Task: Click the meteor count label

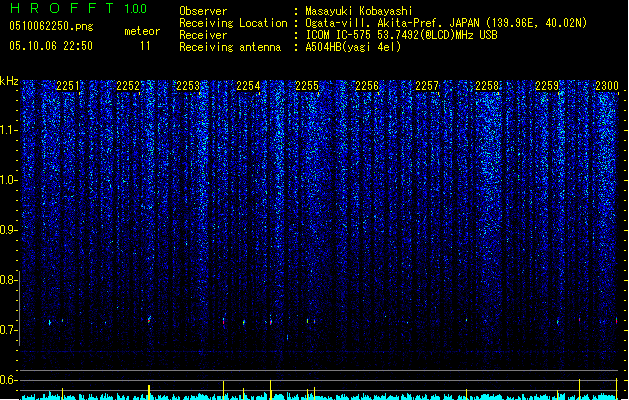Action: point(142,31)
